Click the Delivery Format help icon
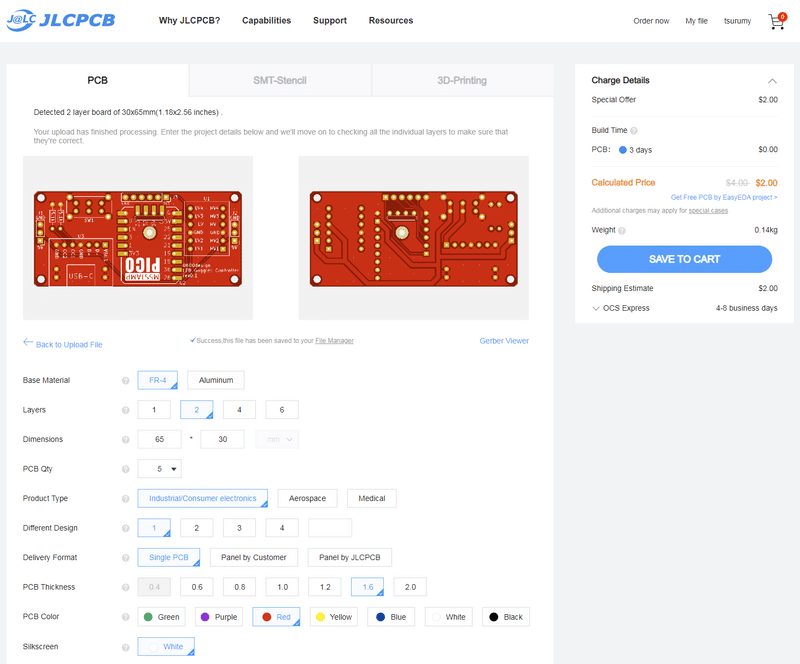800x664 pixels. pyautogui.click(x=126, y=558)
